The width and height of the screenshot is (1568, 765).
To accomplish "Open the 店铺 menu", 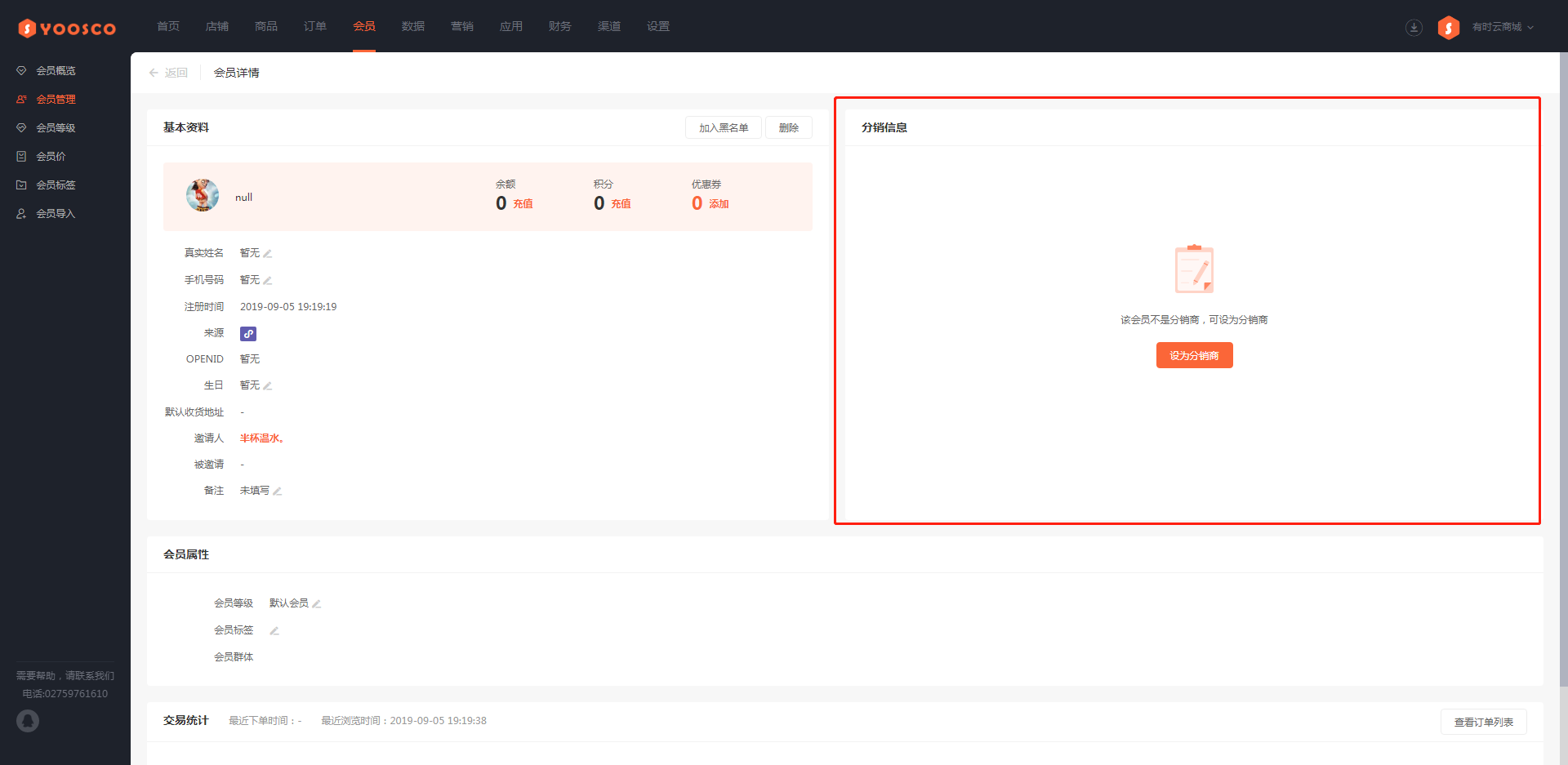I will tap(217, 26).
